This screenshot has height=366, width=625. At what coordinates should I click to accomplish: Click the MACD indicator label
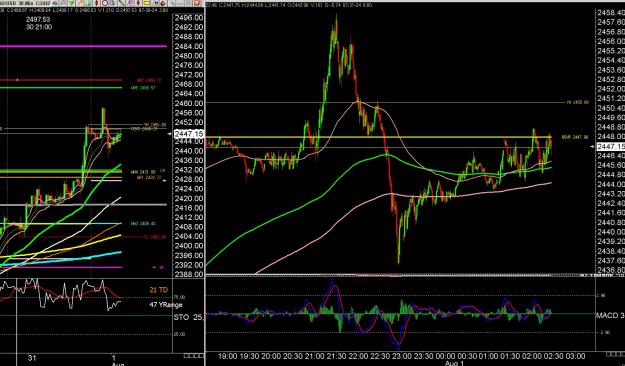pos(610,315)
